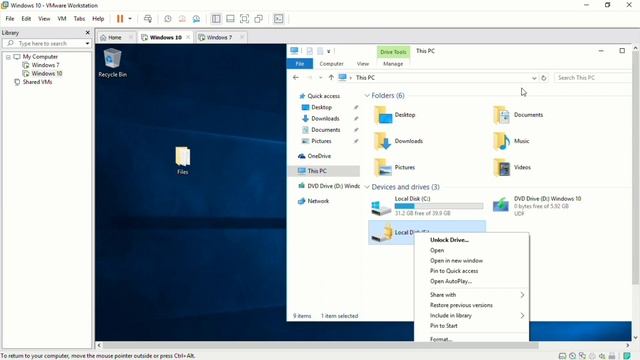Screen dimensions: 640x360
Task: Choose Unlock Drive... from context menu
Action: (449, 240)
